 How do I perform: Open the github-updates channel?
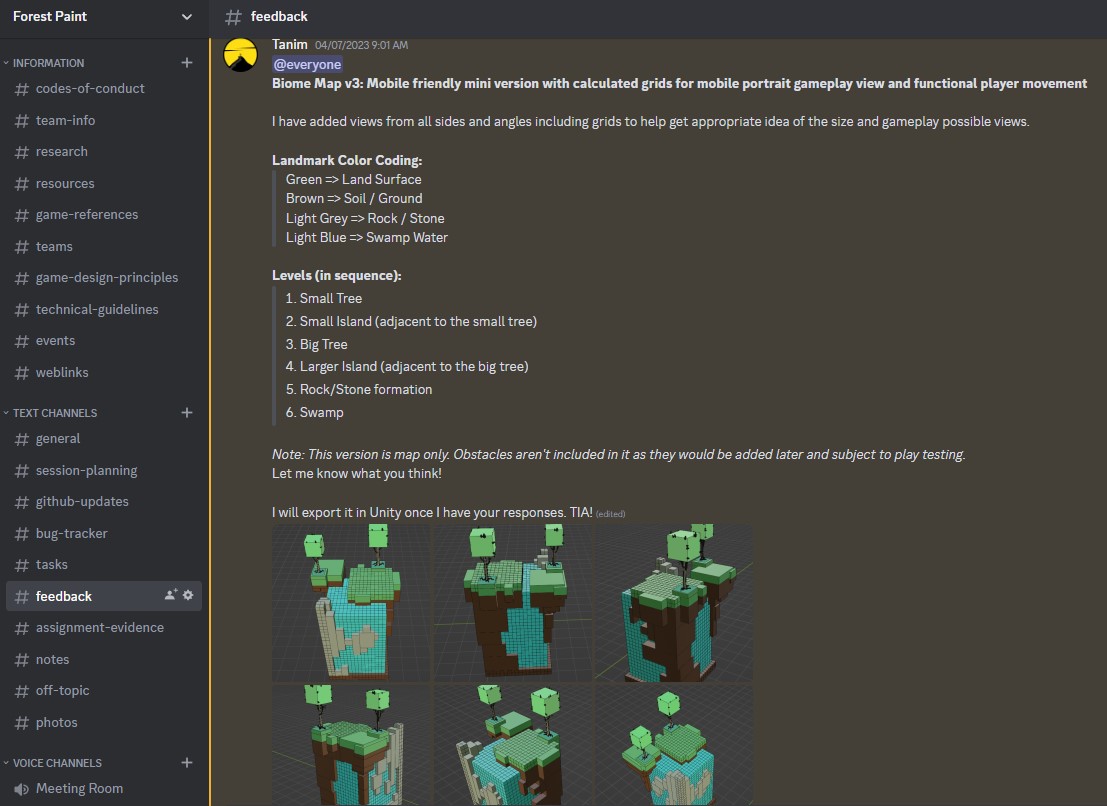pos(104,502)
